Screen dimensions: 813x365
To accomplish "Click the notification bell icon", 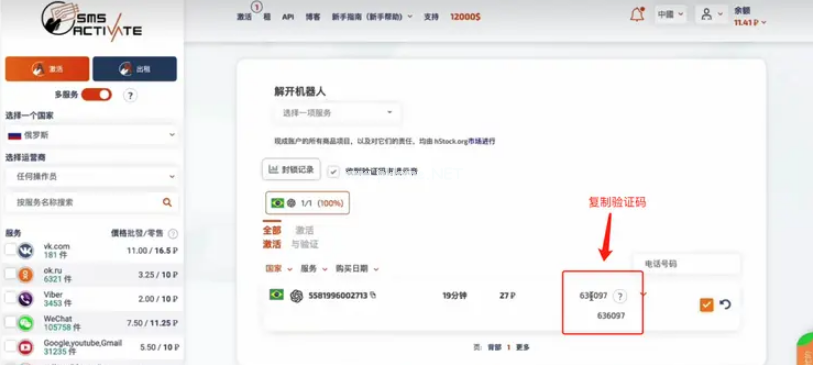I will point(637,15).
